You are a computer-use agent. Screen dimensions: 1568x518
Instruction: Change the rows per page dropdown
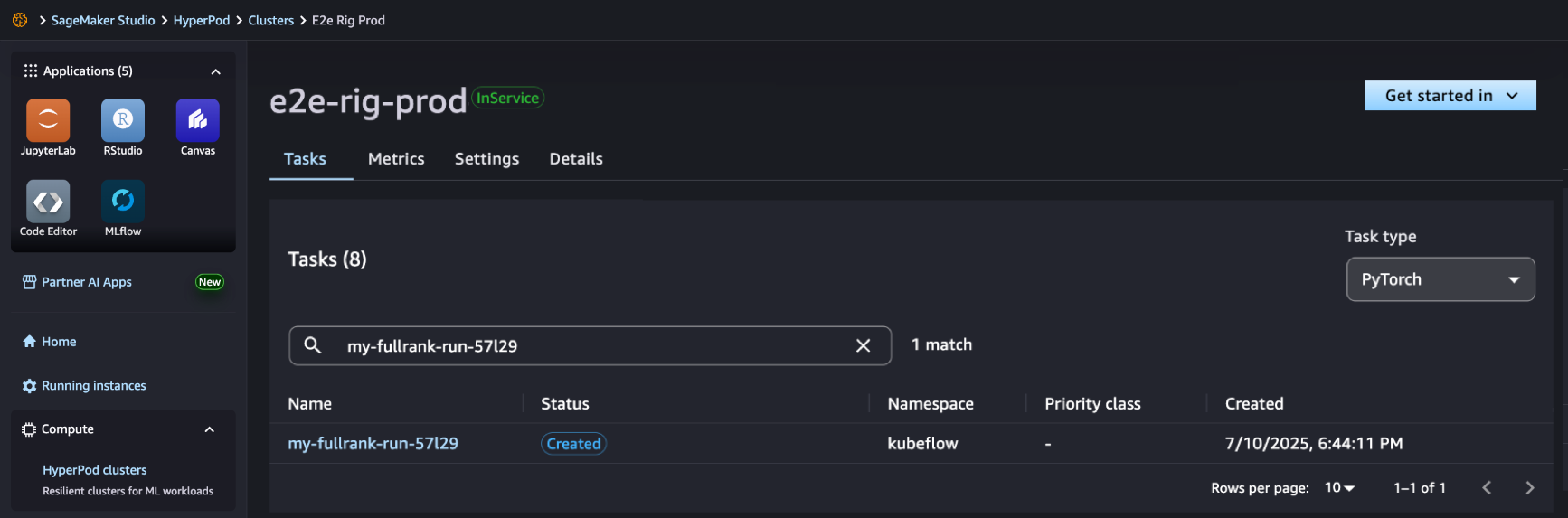(1340, 487)
